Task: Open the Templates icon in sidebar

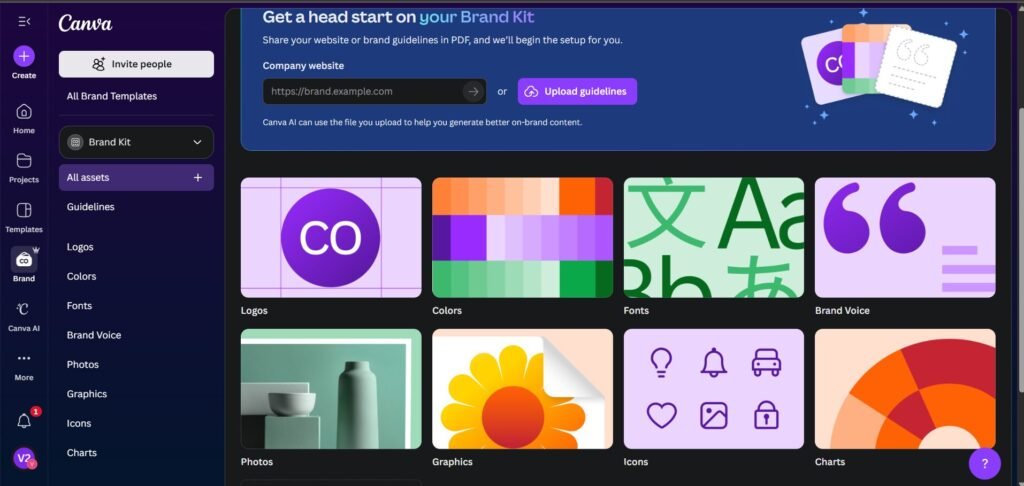Action: coord(24,210)
